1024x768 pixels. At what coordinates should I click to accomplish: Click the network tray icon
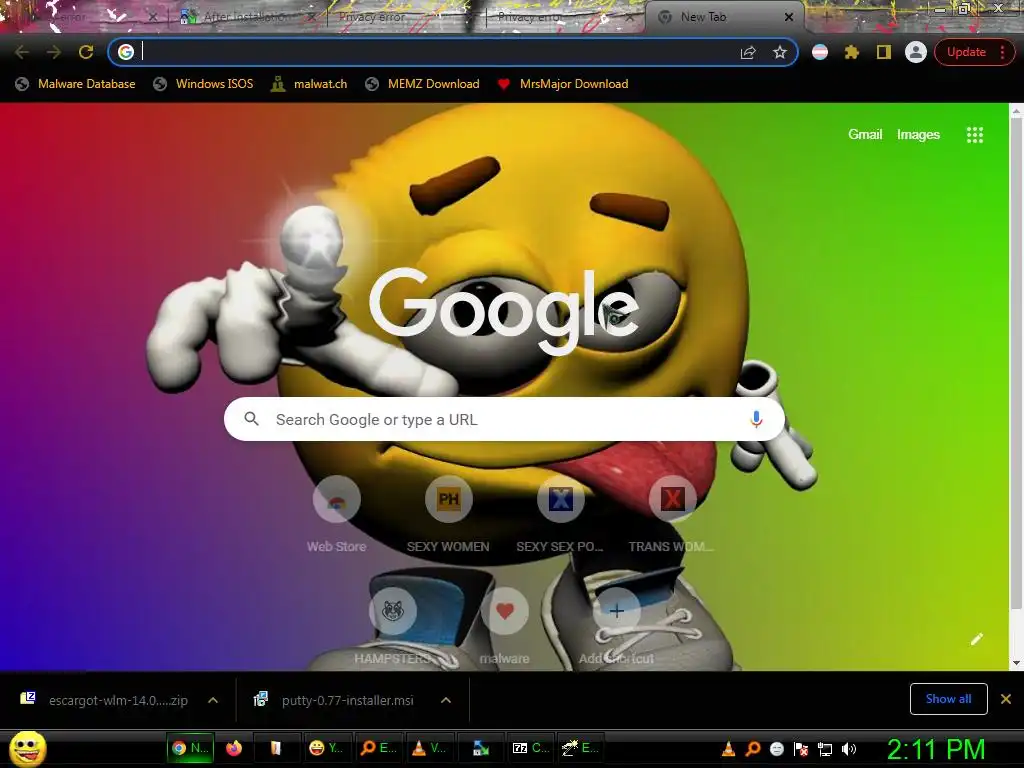(825, 749)
